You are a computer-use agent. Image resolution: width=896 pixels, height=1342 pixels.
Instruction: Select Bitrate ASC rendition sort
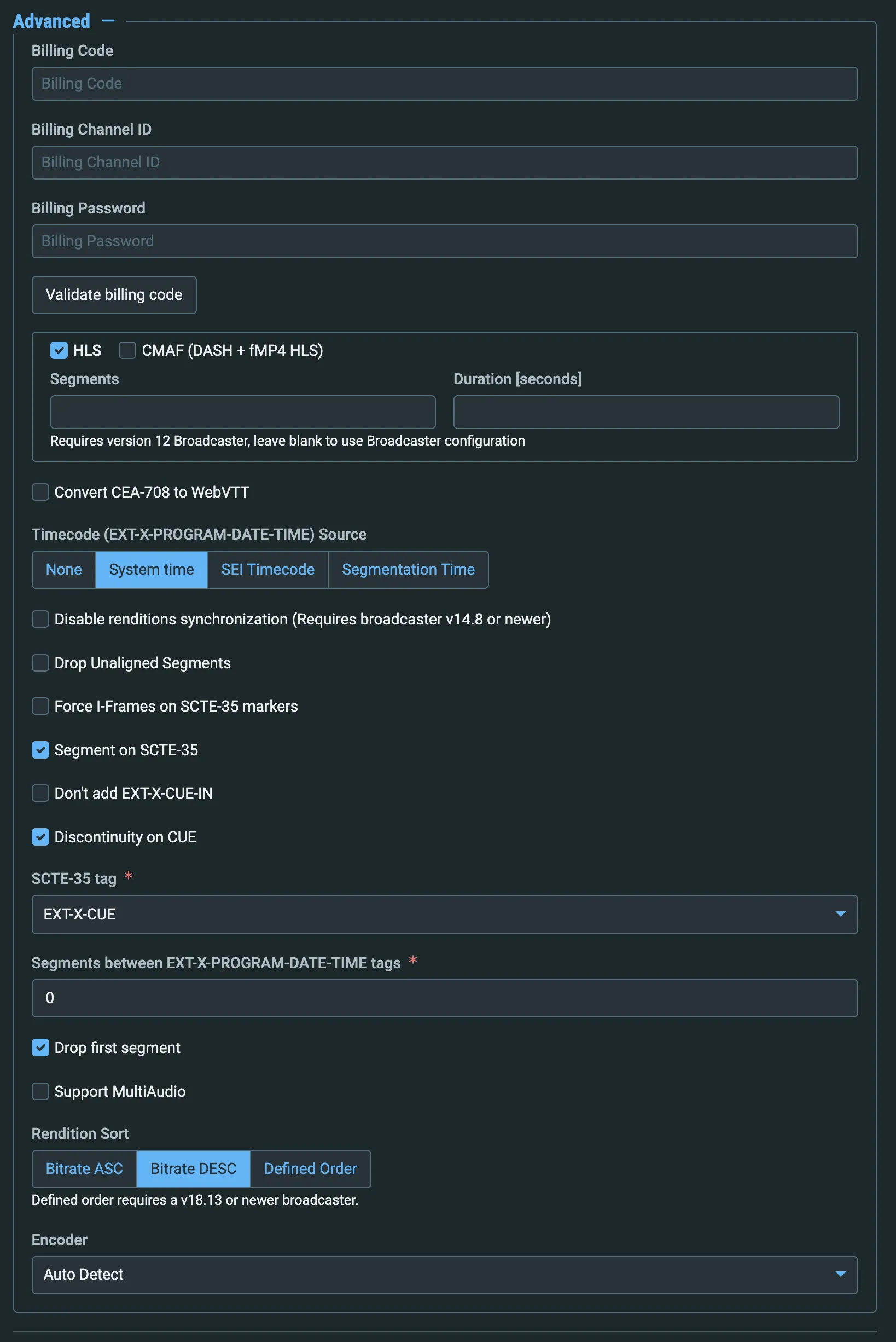[x=85, y=1169]
